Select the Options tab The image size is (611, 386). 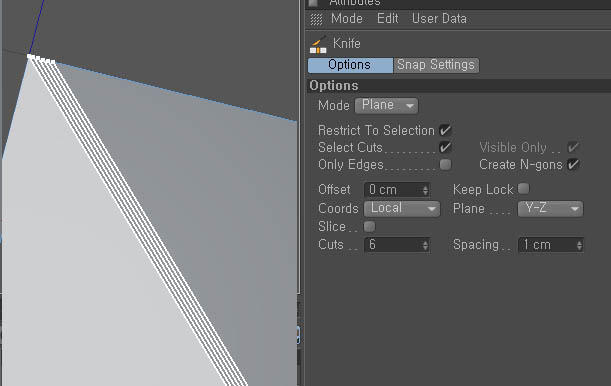click(x=350, y=65)
